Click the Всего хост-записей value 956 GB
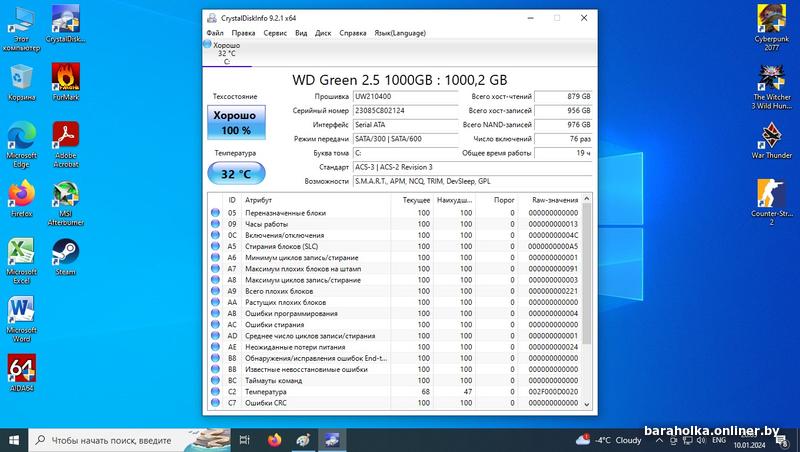This screenshot has width=800, height=452. (x=563, y=111)
